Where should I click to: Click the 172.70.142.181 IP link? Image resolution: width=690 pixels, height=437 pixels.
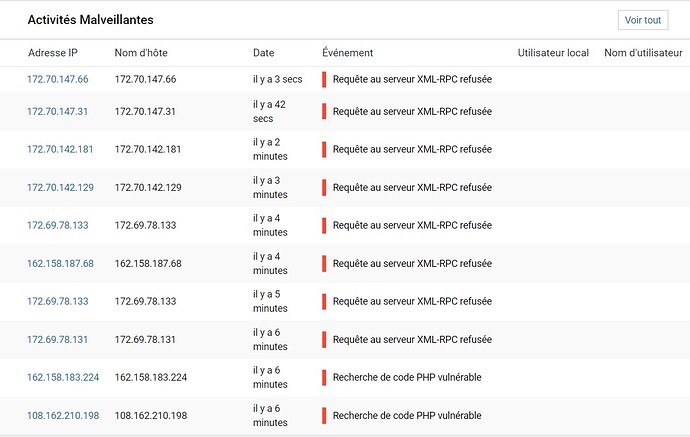[60, 149]
